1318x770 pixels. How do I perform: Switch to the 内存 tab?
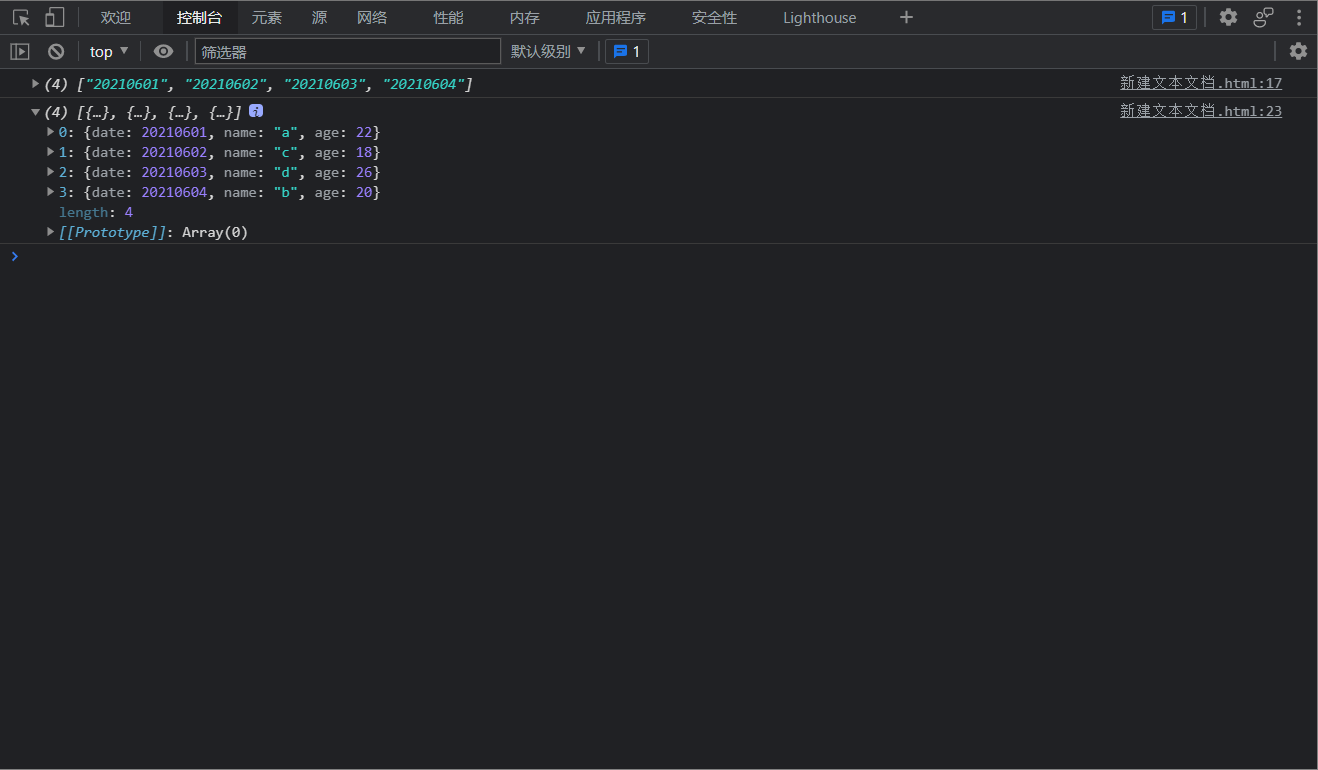tap(525, 17)
